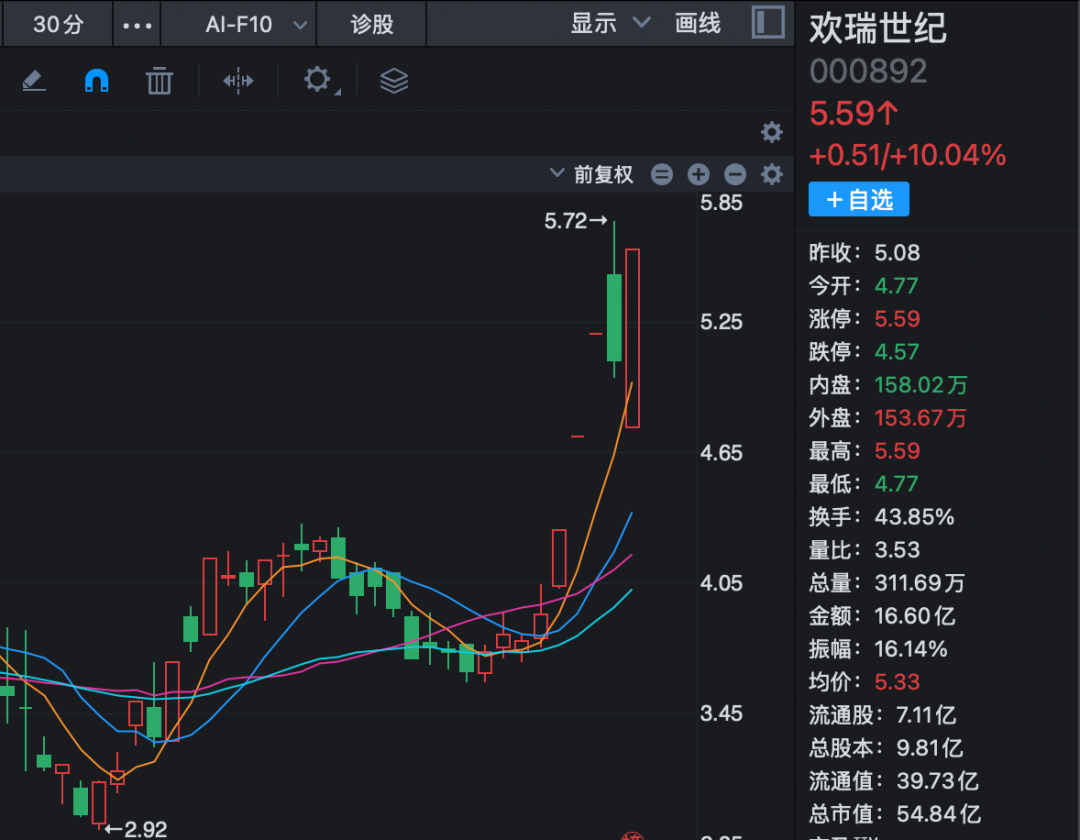Toggle the side panel layout icon
1080x840 pixels.
pos(768,23)
